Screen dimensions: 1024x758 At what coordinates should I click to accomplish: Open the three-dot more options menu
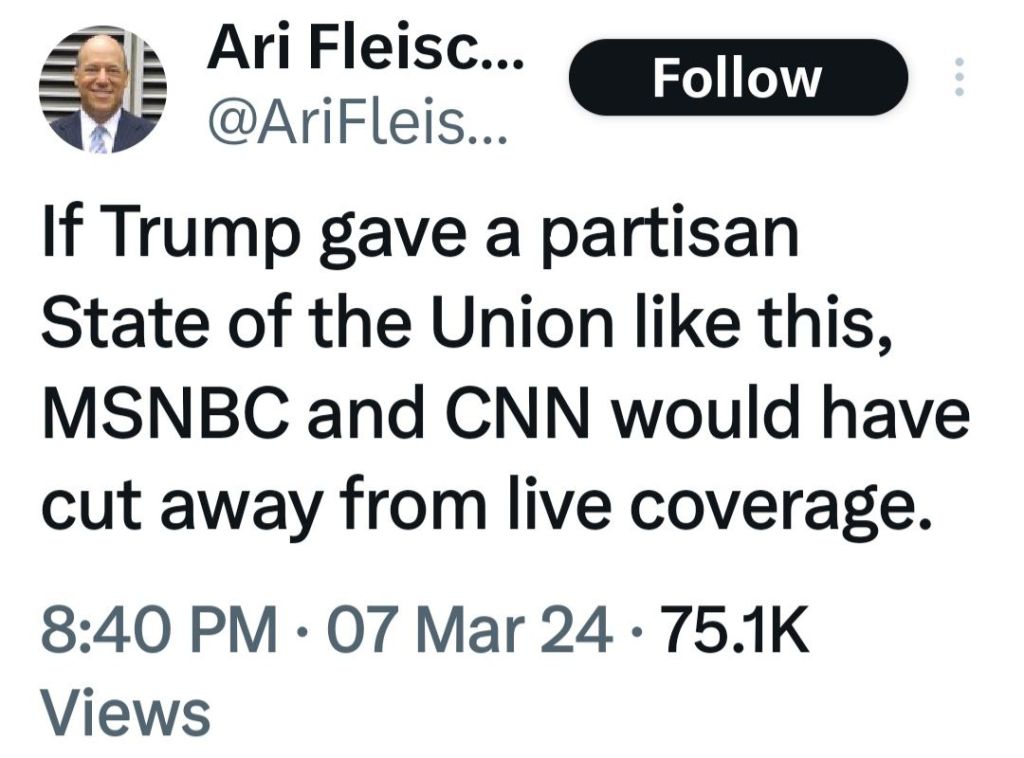[x=960, y=78]
